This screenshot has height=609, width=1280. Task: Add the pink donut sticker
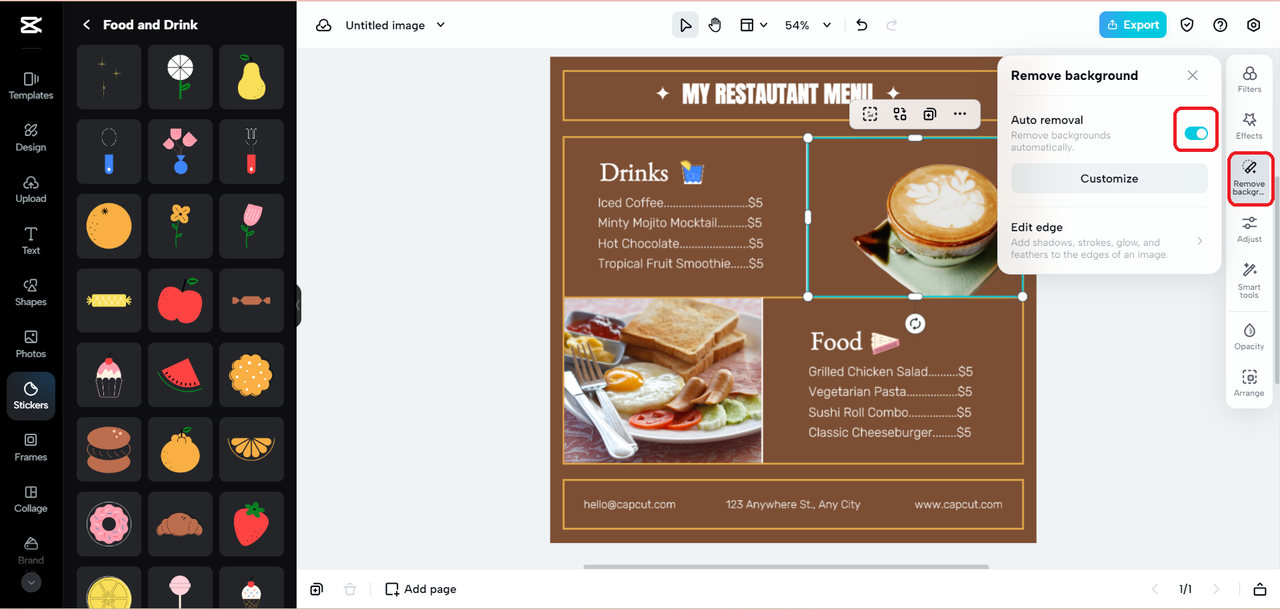(109, 523)
